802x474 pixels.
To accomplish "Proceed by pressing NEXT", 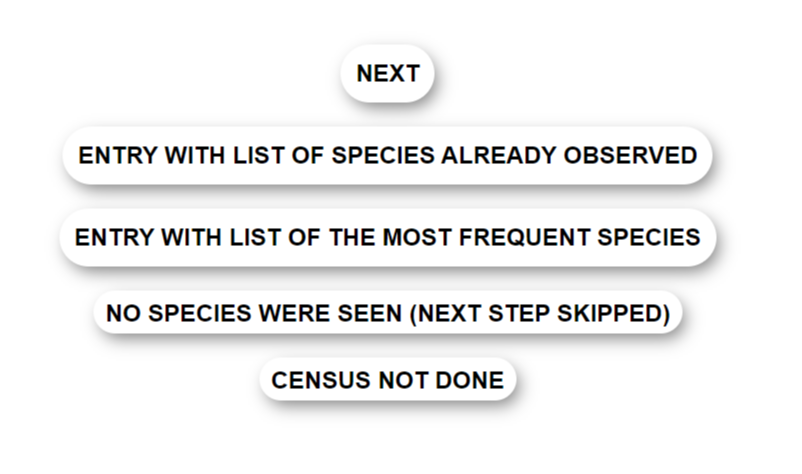I will coord(387,74).
